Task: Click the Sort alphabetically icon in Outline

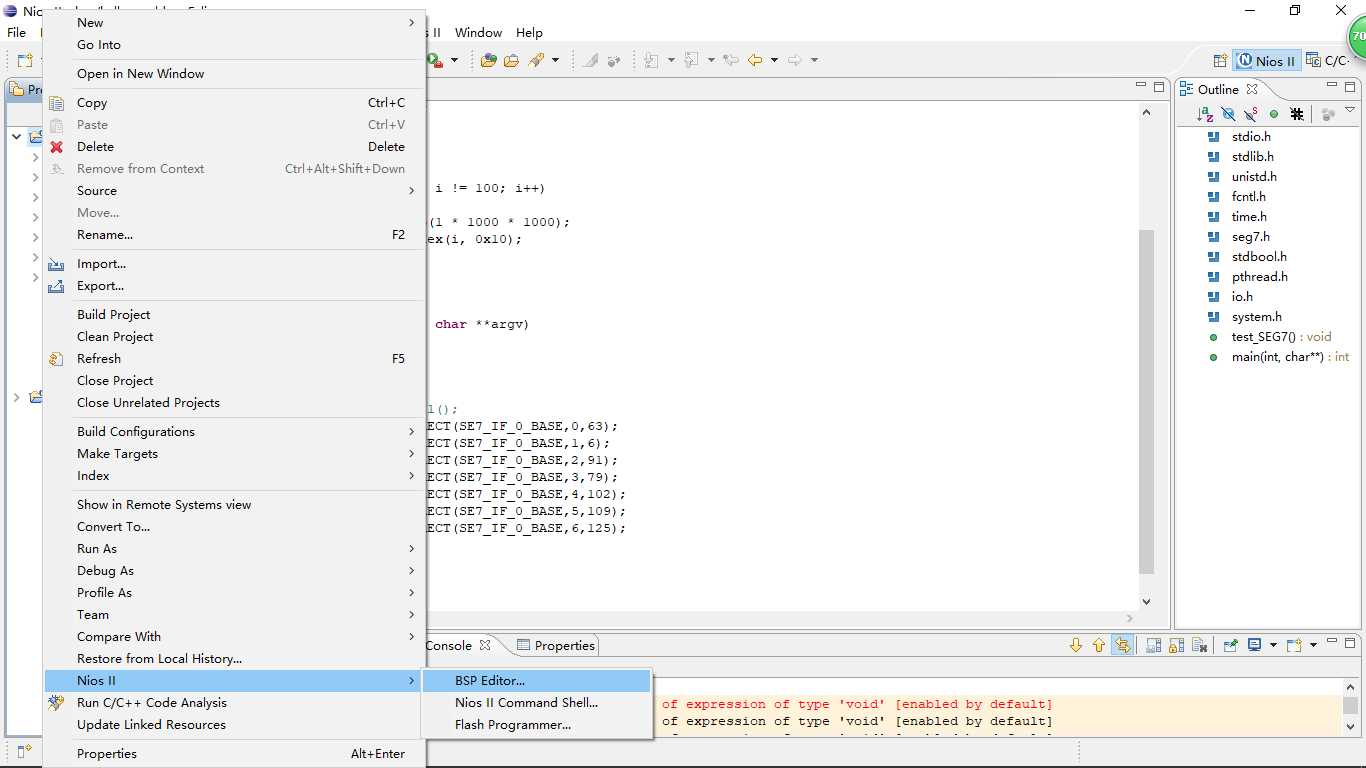Action: [1205, 114]
